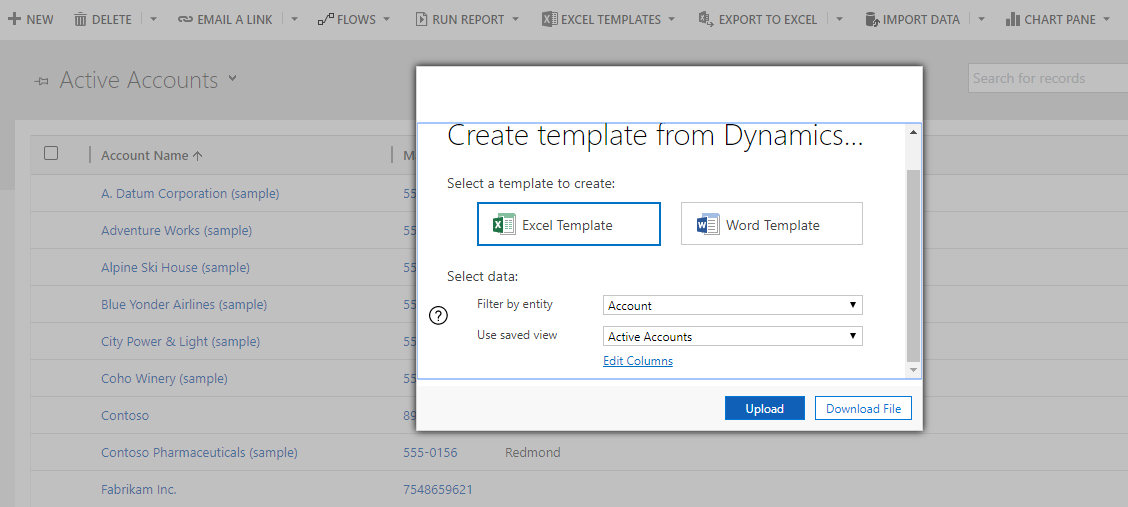Click the FLOWS icon in toolbar
1128x507 pixels.
pyautogui.click(x=325, y=19)
